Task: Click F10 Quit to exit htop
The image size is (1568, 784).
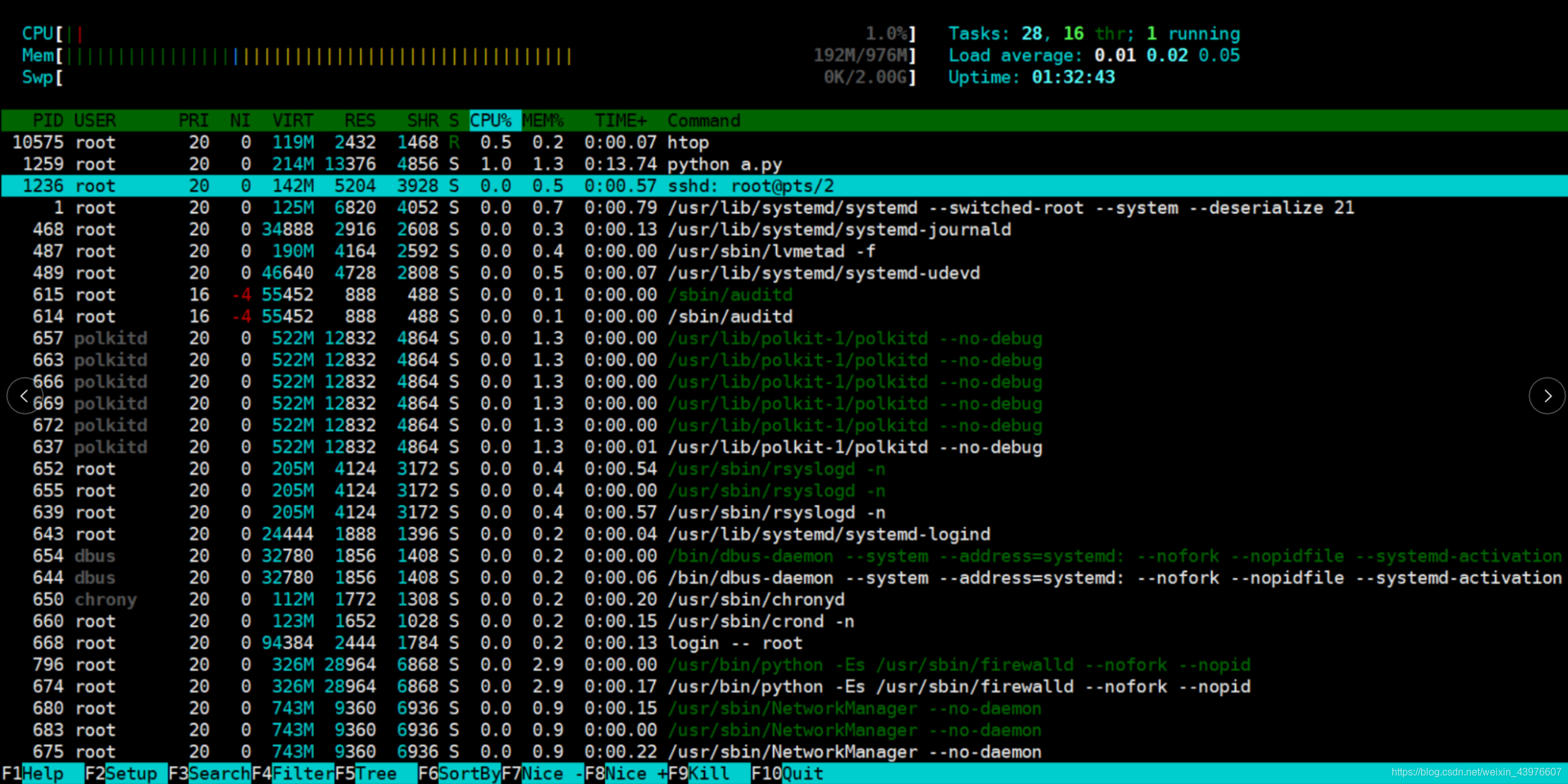Action: (788, 773)
